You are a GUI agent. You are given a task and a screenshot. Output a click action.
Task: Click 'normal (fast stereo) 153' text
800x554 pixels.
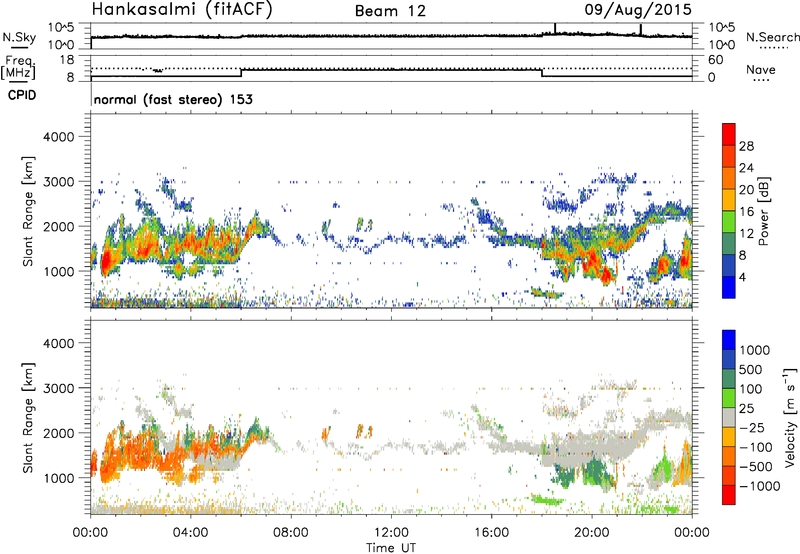point(173,99)
